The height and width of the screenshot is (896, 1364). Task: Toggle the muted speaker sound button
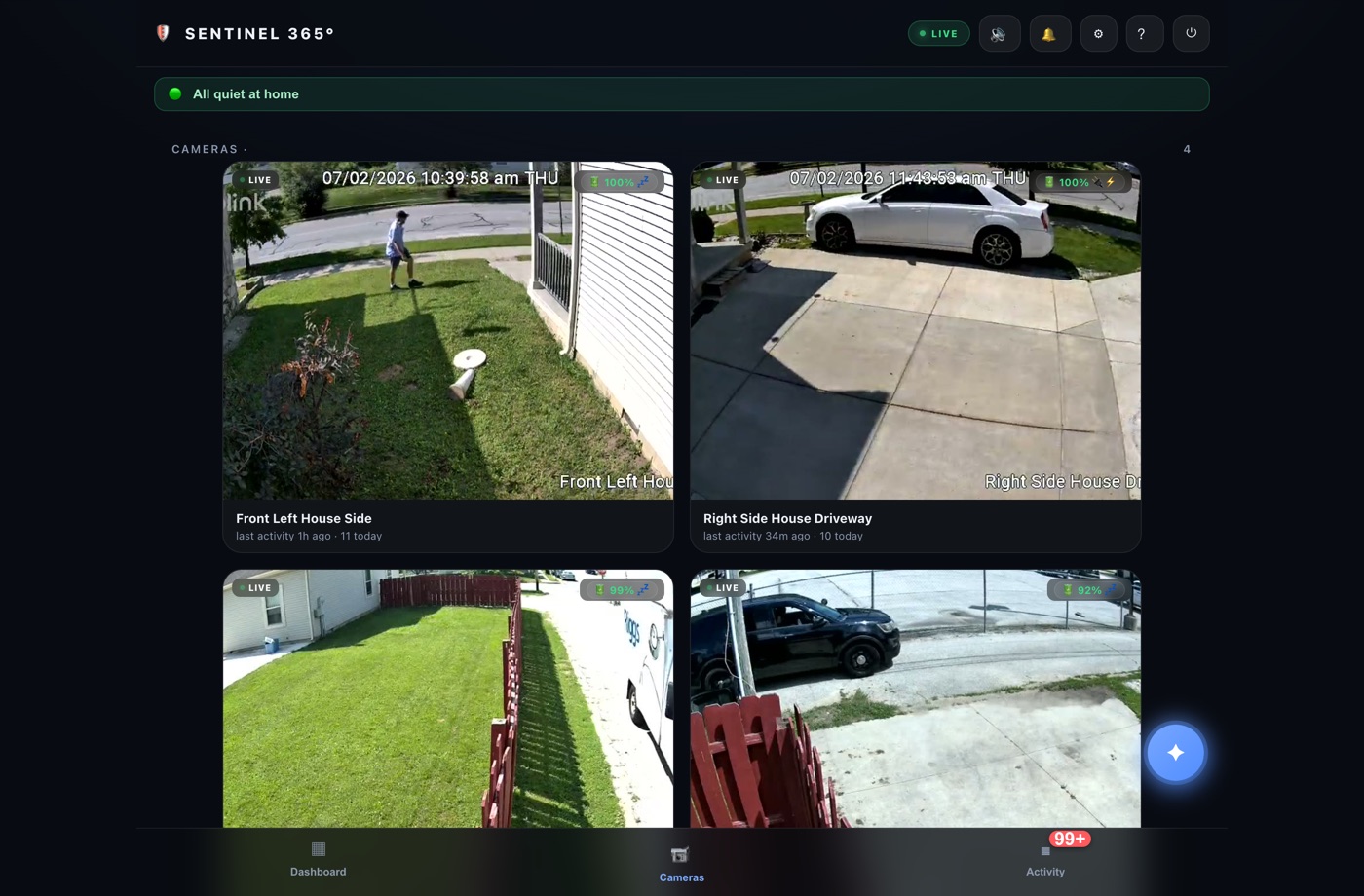(x=999, y=33)
